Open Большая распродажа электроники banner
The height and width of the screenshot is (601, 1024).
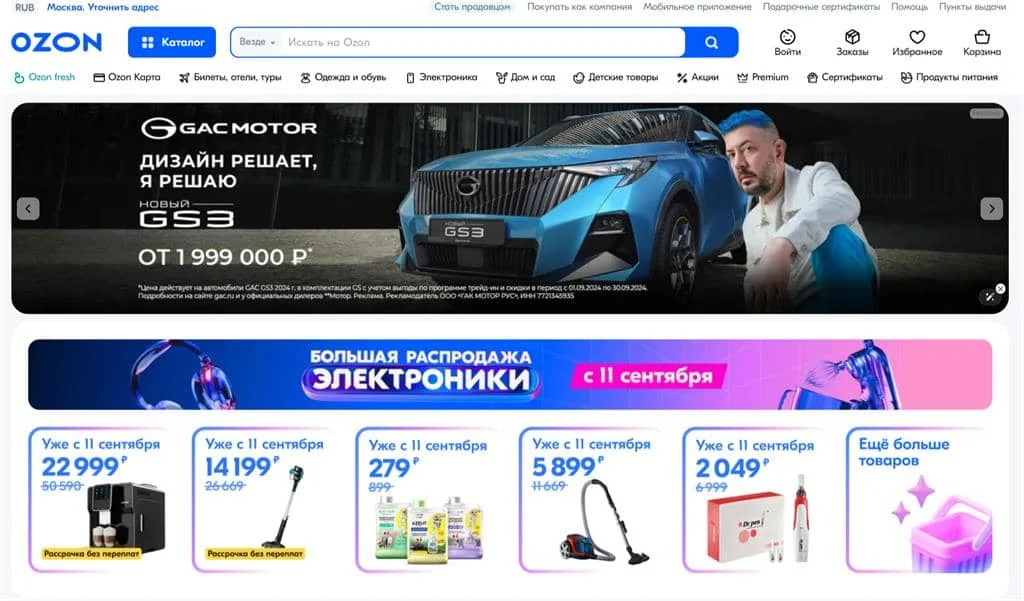(510, 374)
